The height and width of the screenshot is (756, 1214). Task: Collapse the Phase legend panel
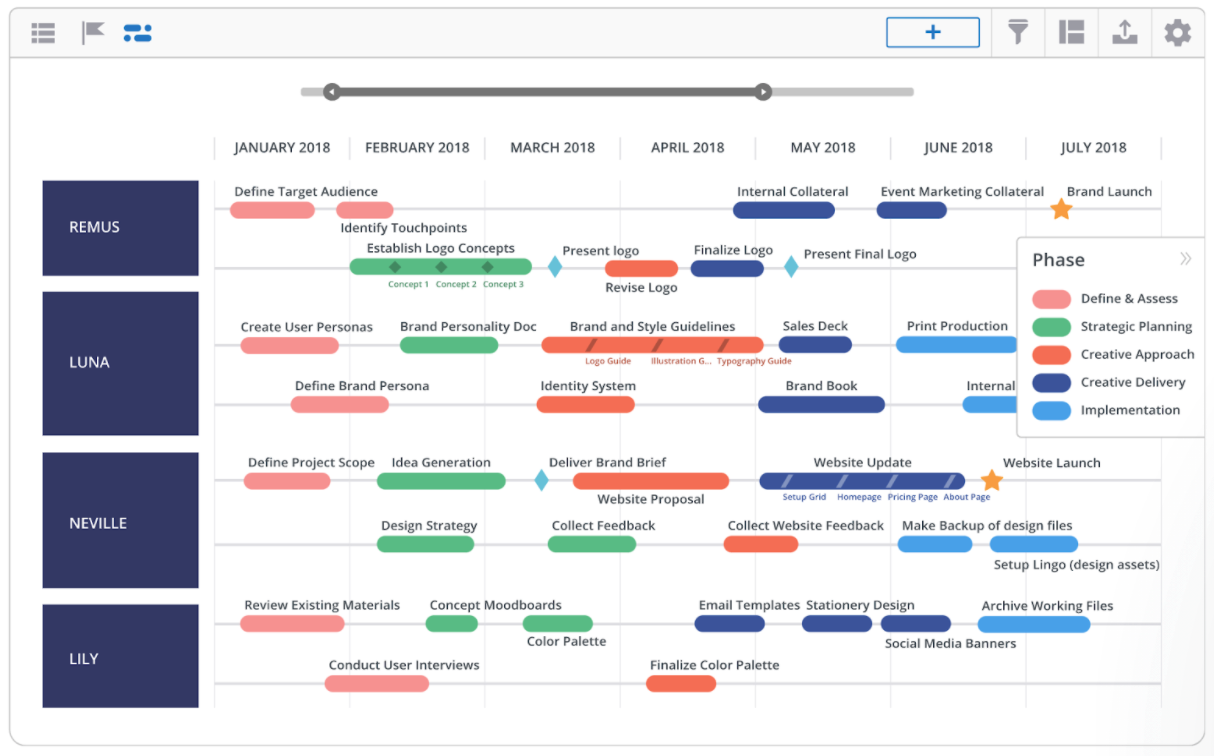[1186, 258]
